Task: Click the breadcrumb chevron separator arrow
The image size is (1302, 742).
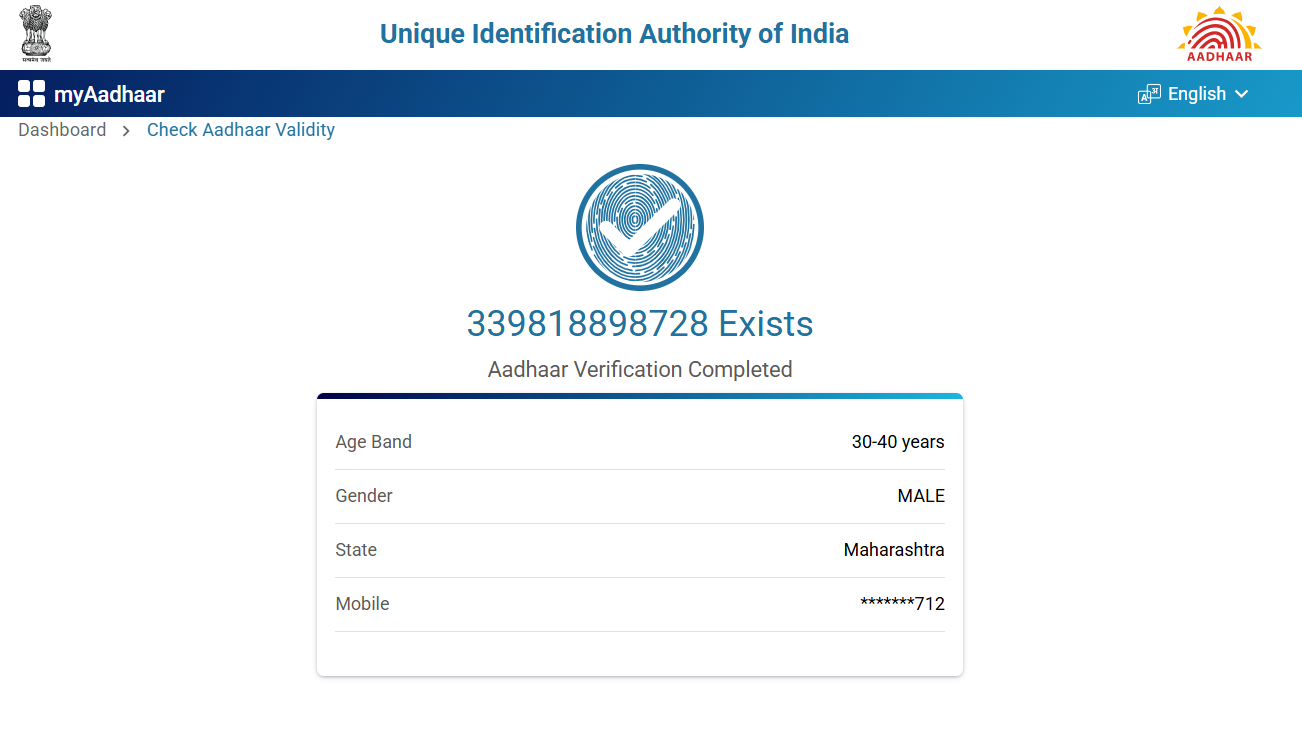Action: click(127, 130)
